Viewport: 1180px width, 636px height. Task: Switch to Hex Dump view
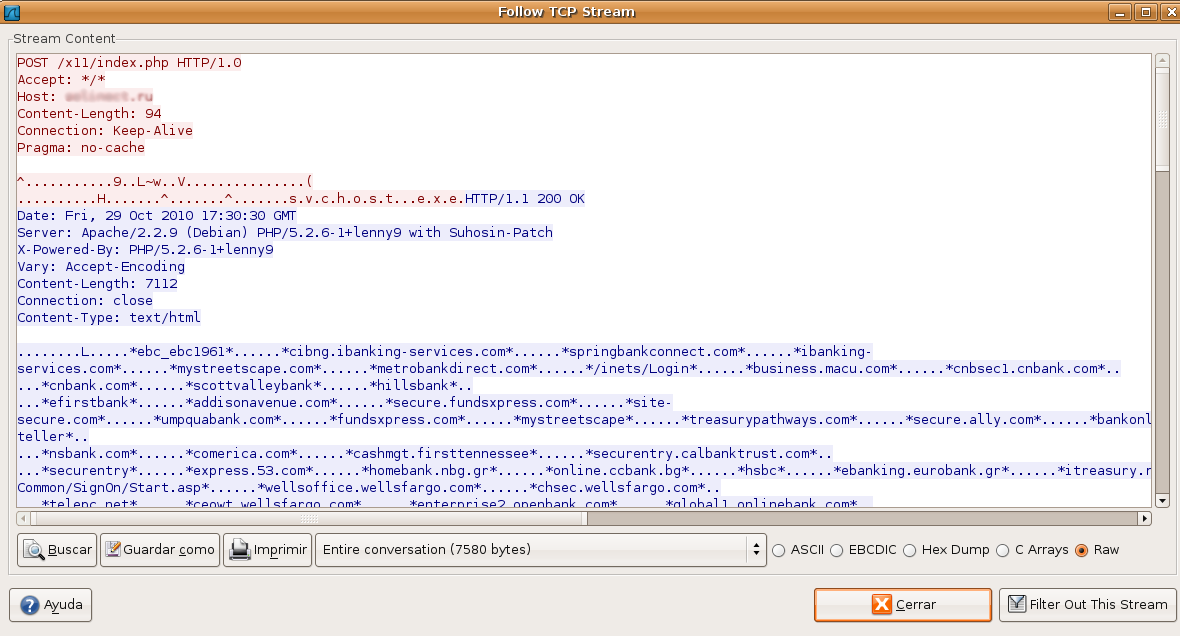(x=909, y=550)
